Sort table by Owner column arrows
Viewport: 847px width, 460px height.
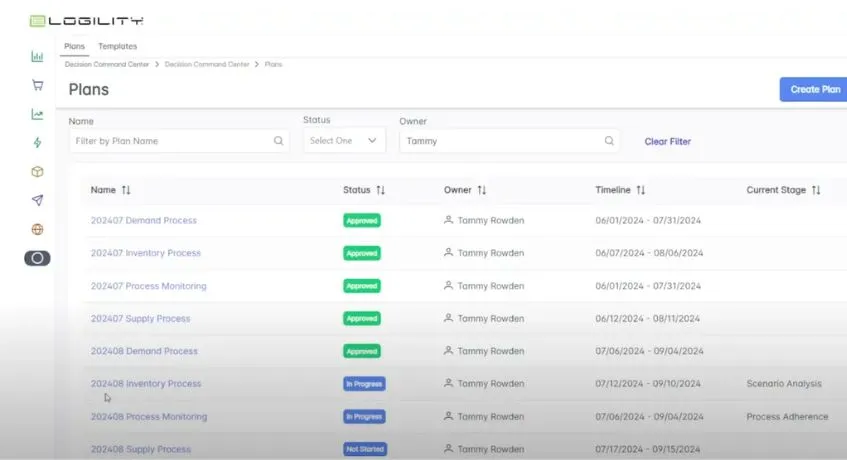(482, 190)
